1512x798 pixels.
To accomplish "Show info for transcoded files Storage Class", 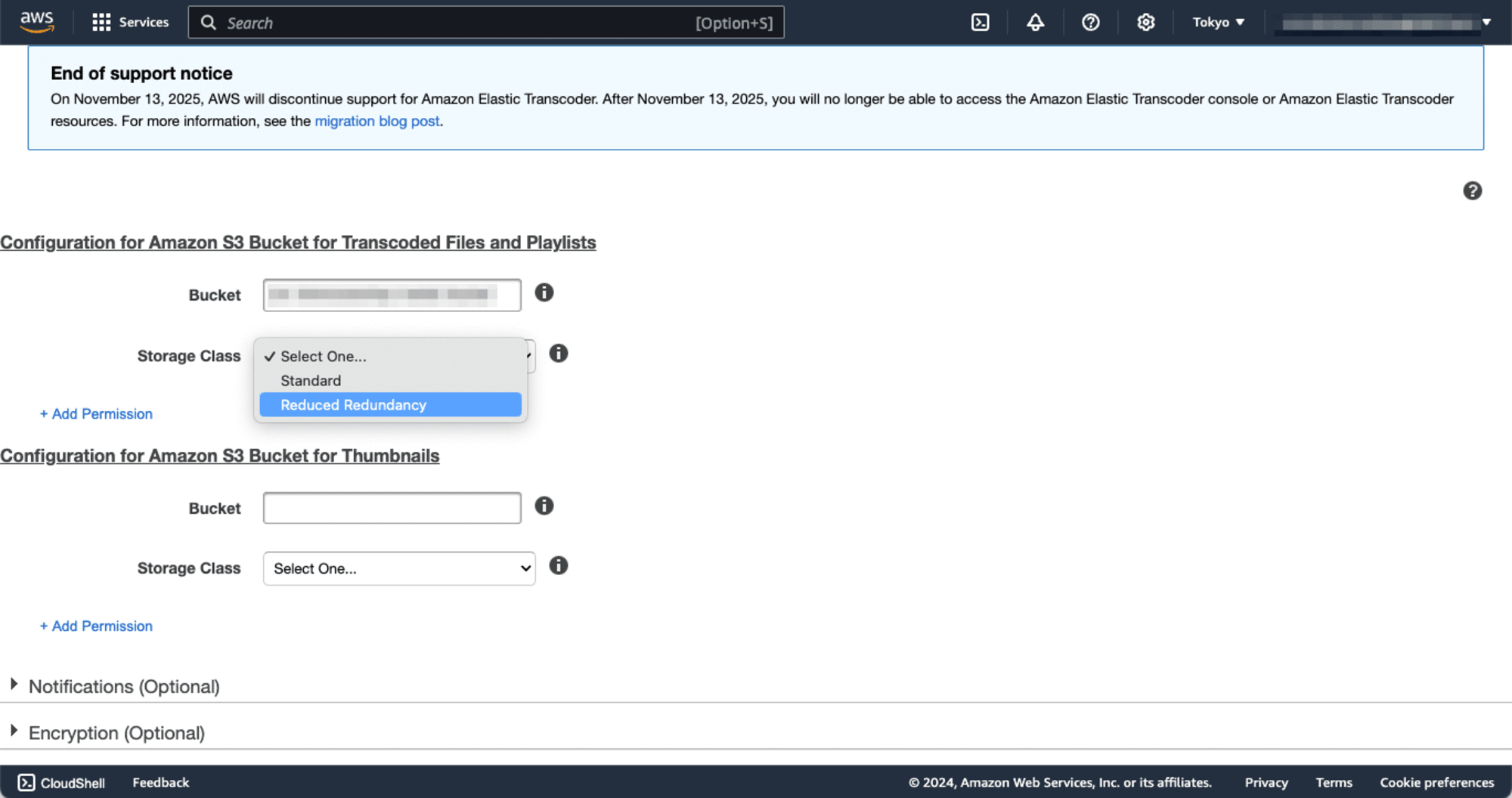I will [x=559, y=353].
